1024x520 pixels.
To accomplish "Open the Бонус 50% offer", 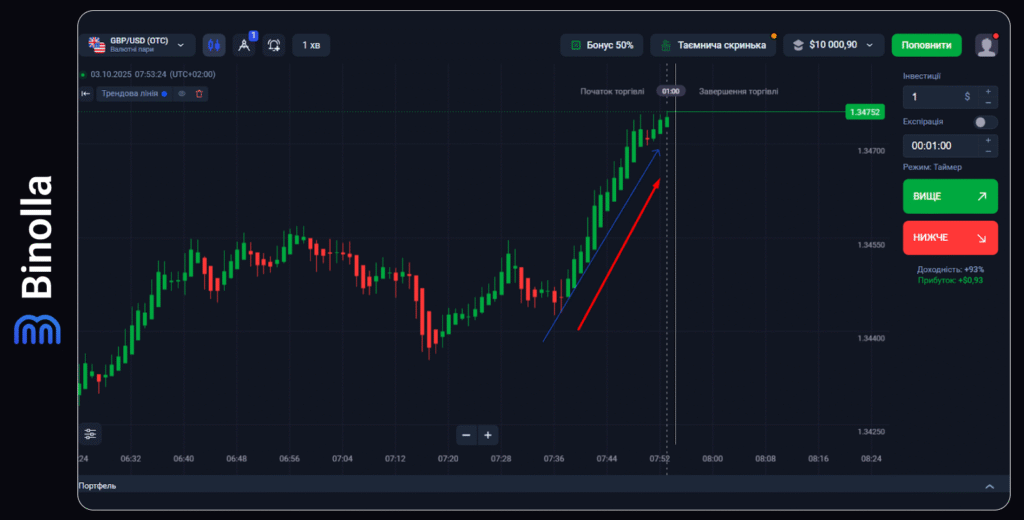I will coord(601,45).
